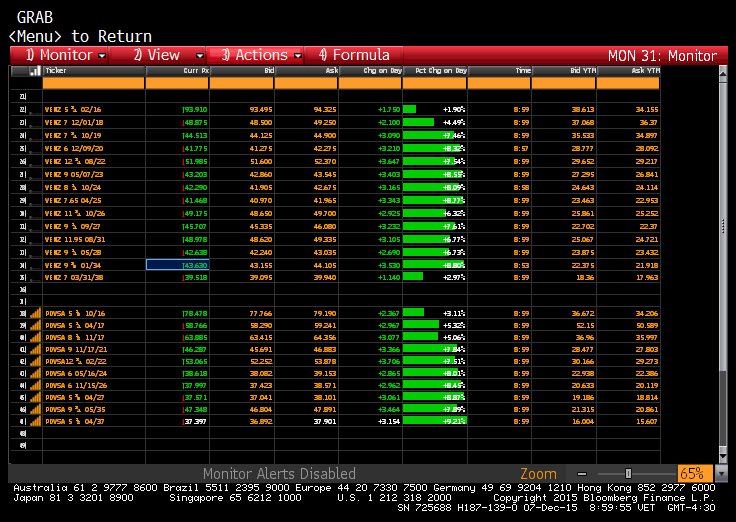Click the chart icon in the table header corner
Image resolution: width=736 pixels, height=522 pixels.
click(35, 71)
